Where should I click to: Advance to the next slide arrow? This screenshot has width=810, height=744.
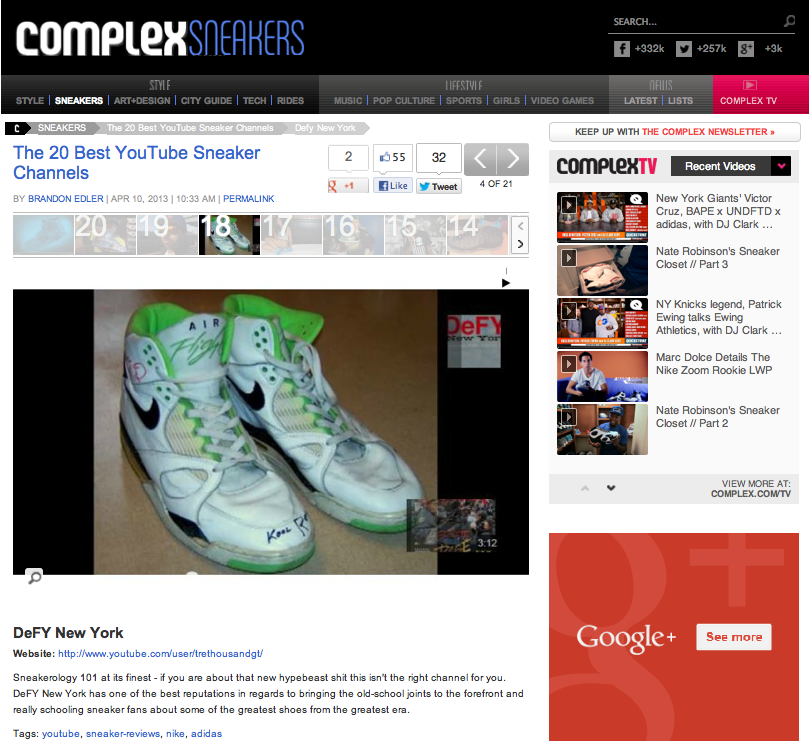512,159
